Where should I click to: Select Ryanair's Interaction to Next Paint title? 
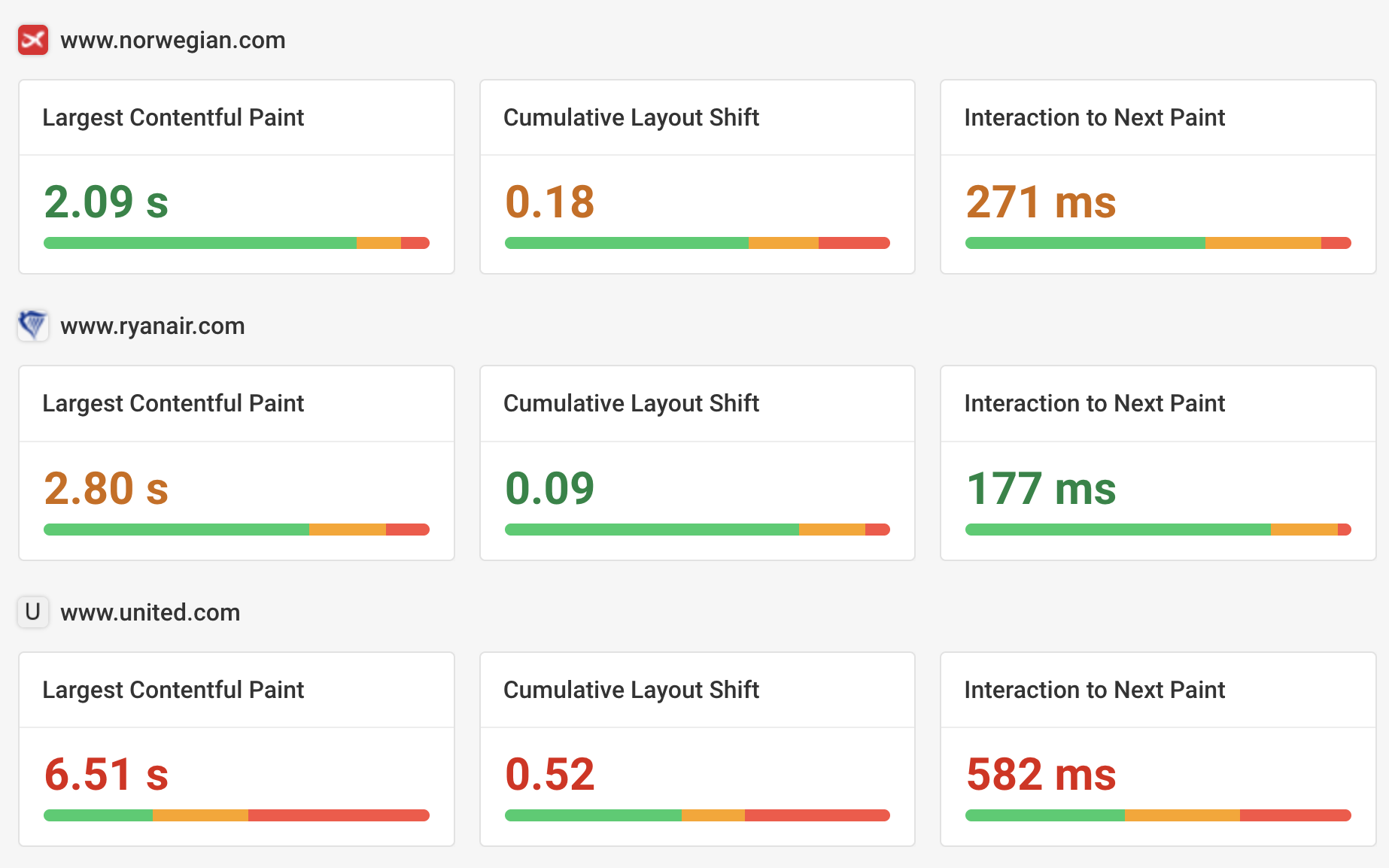click(1094, 403)
